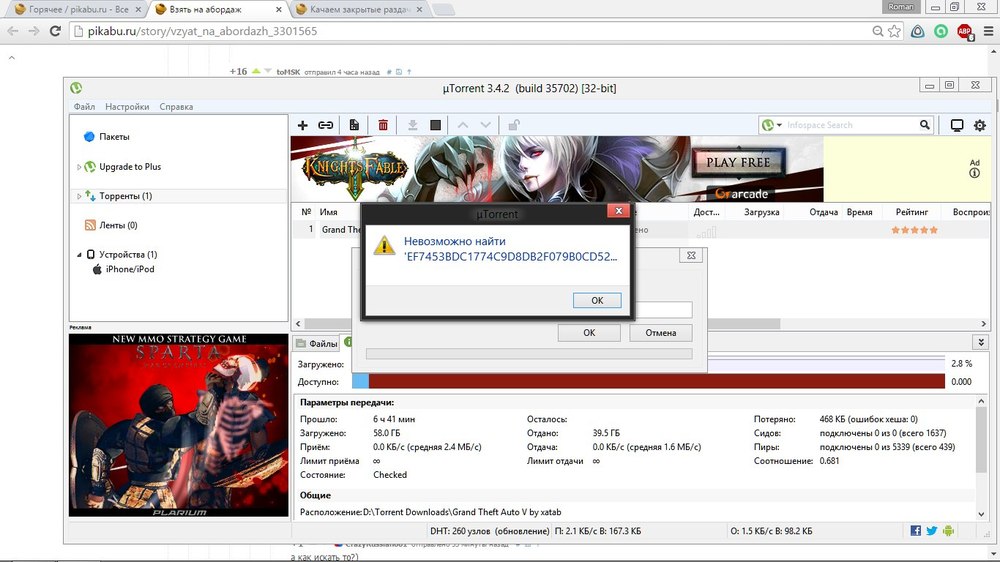Image resolution: width=1000 pixels, height=562 pixels.
Task: Open µTorrent preferences gear icon
Action: 980,125
